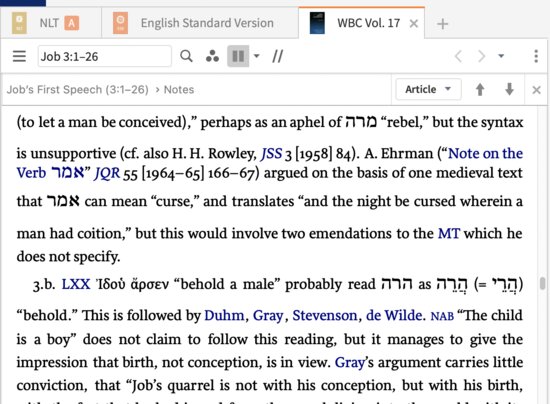Screen dimensions: 550x404
Task: Open the panel three-dot options menu
Action: pyautogui.click(x=536, y=56)
